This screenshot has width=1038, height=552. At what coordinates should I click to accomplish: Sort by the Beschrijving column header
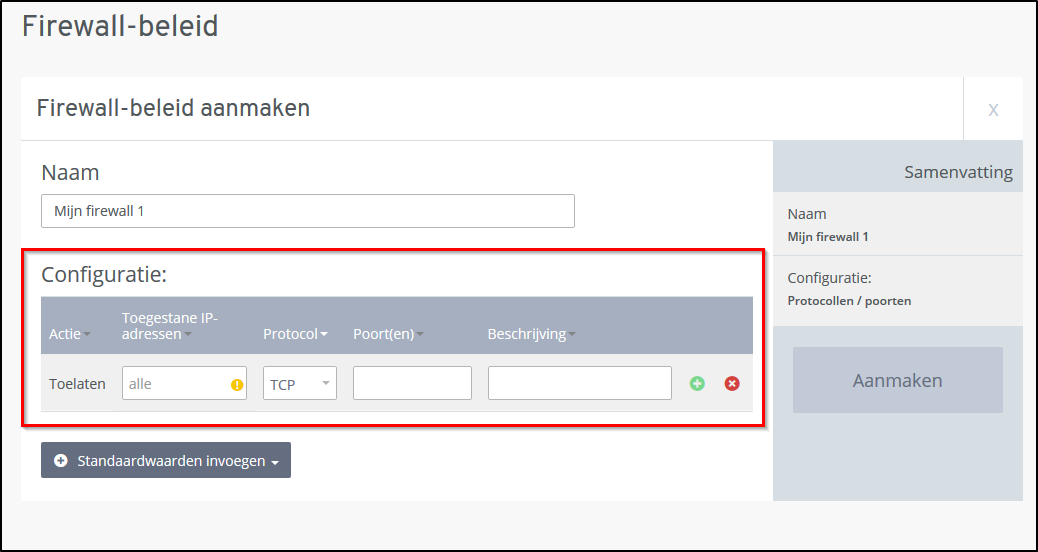pyautogui.click(x=531, y=334)
